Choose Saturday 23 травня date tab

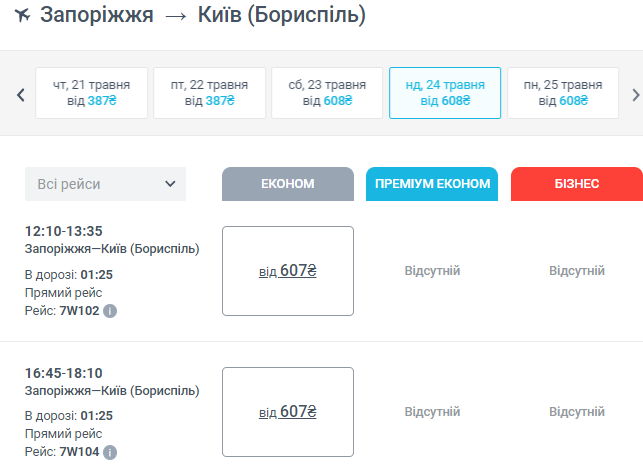point(327,93)
